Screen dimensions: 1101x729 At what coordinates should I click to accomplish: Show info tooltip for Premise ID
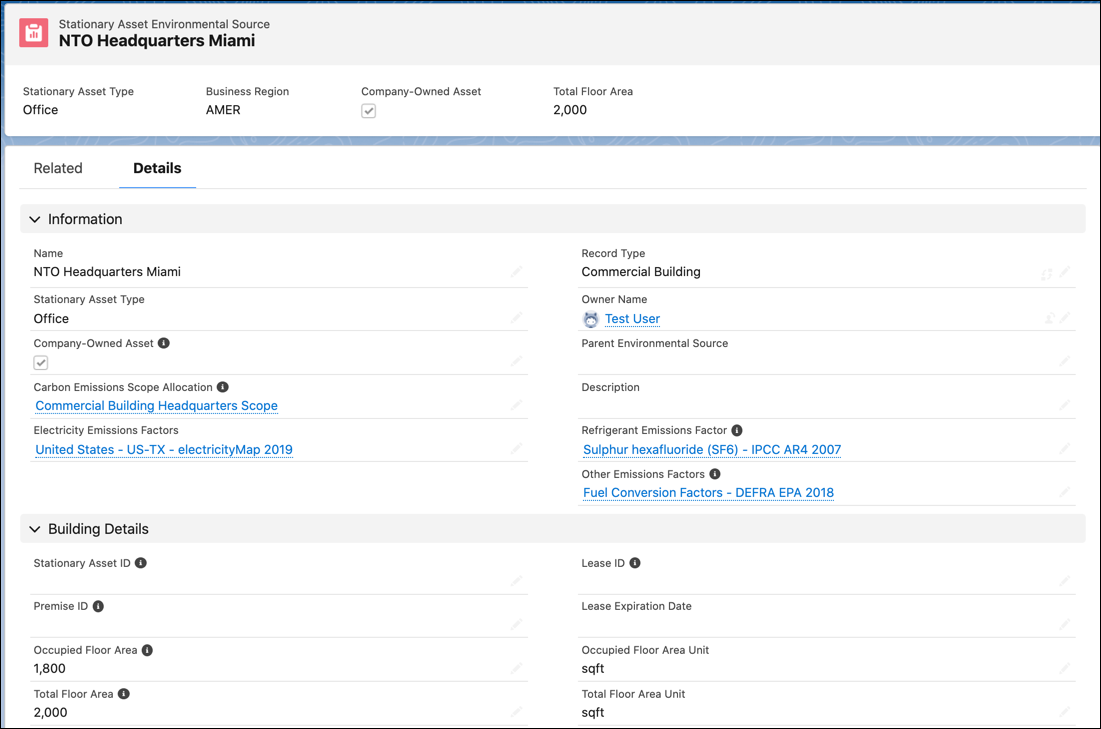98,606
